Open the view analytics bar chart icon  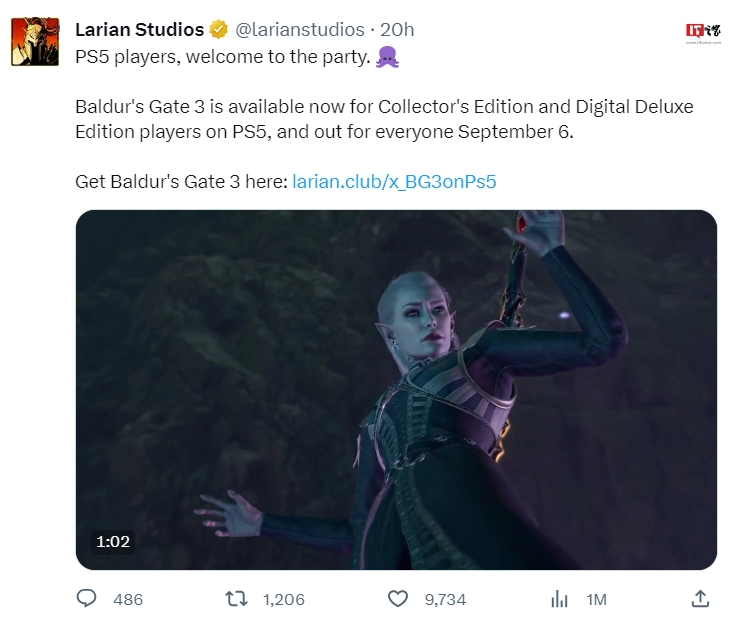[x=559, y=599]
